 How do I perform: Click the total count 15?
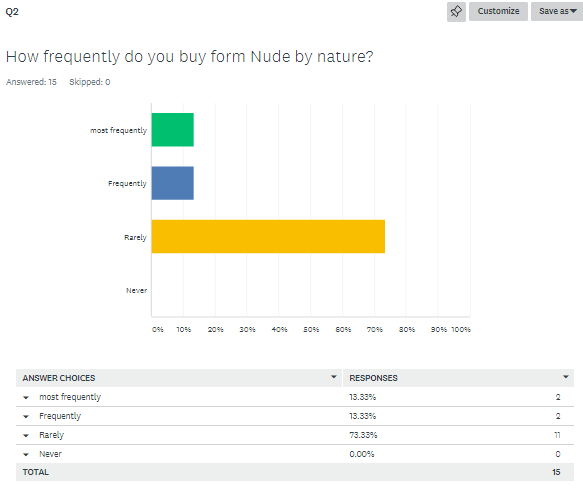click(x=556, y=472)
